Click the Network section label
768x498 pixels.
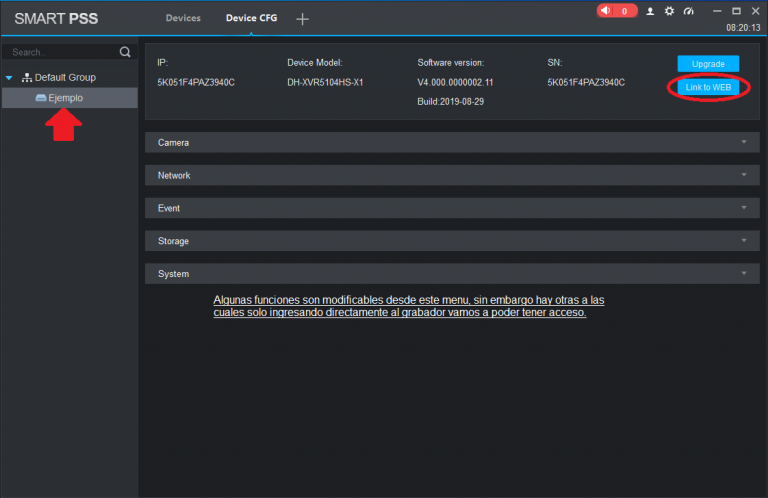coord(174,175)
